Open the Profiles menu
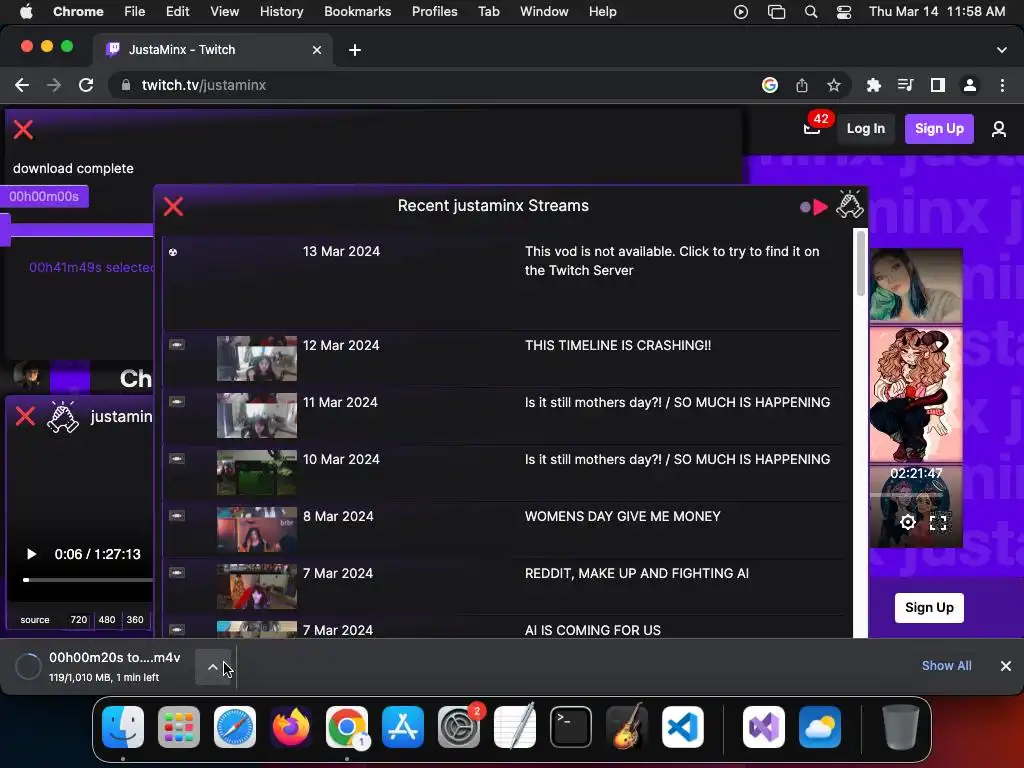The width and height of the screenshot is (1024, 768). (x=434, y=12)
